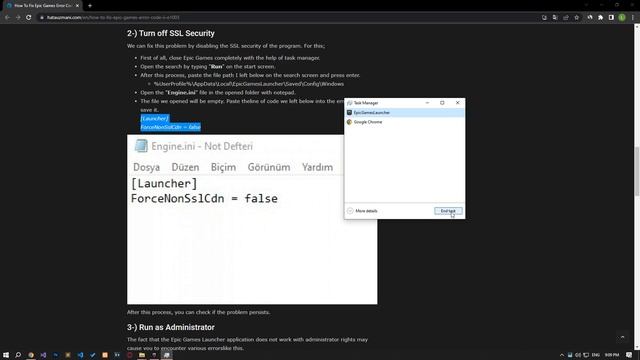This screenshot has width=640, height=360.
Task: Open Windows Start menu
Action: (6, 355)
